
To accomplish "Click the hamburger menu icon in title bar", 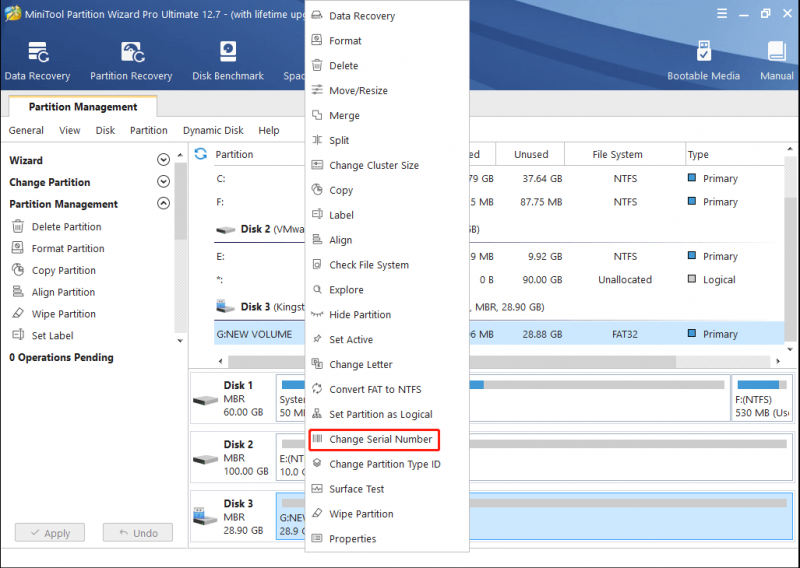I will [722, 14].
